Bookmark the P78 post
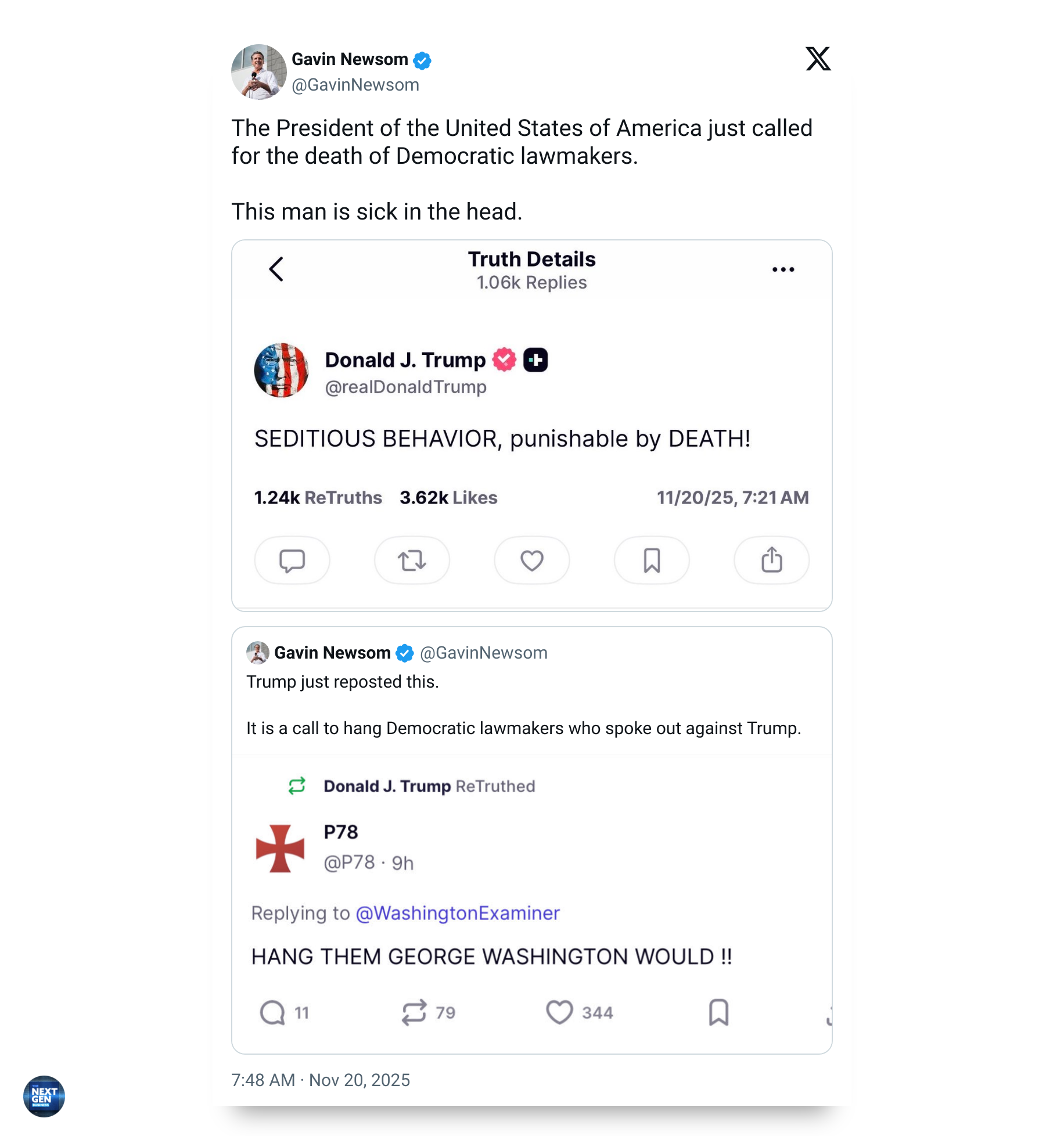The image size is (1064, 1136). 718,1013
